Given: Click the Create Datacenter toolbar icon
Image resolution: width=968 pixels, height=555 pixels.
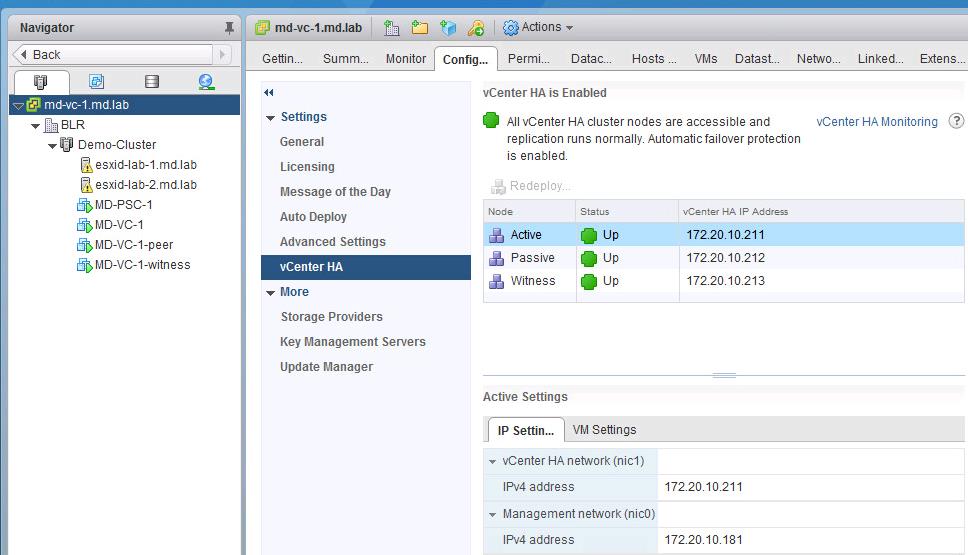Looking at the screenshot, I should (x=391, y=28).
